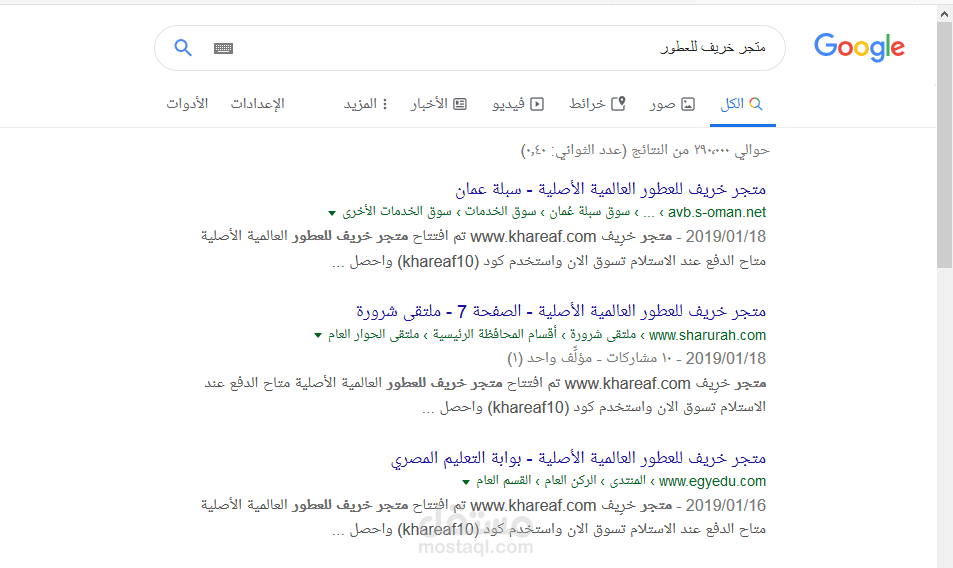Switch to the الأخبار (News) tab
The image size is (953, 568).
tap(439, 104)
